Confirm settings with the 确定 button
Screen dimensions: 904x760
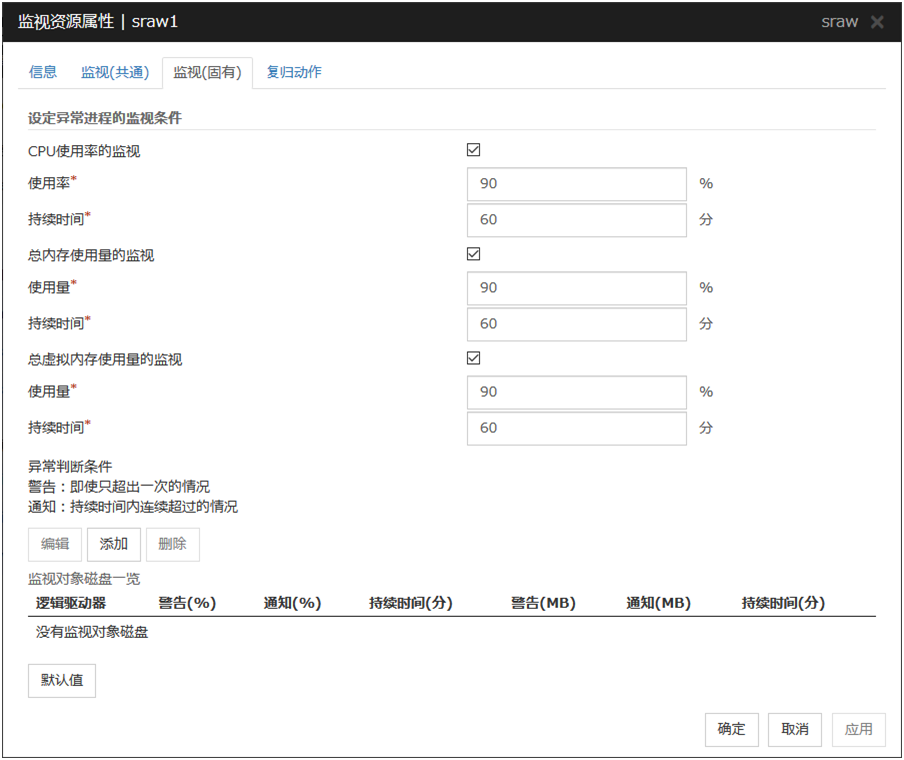pos(731,729)
